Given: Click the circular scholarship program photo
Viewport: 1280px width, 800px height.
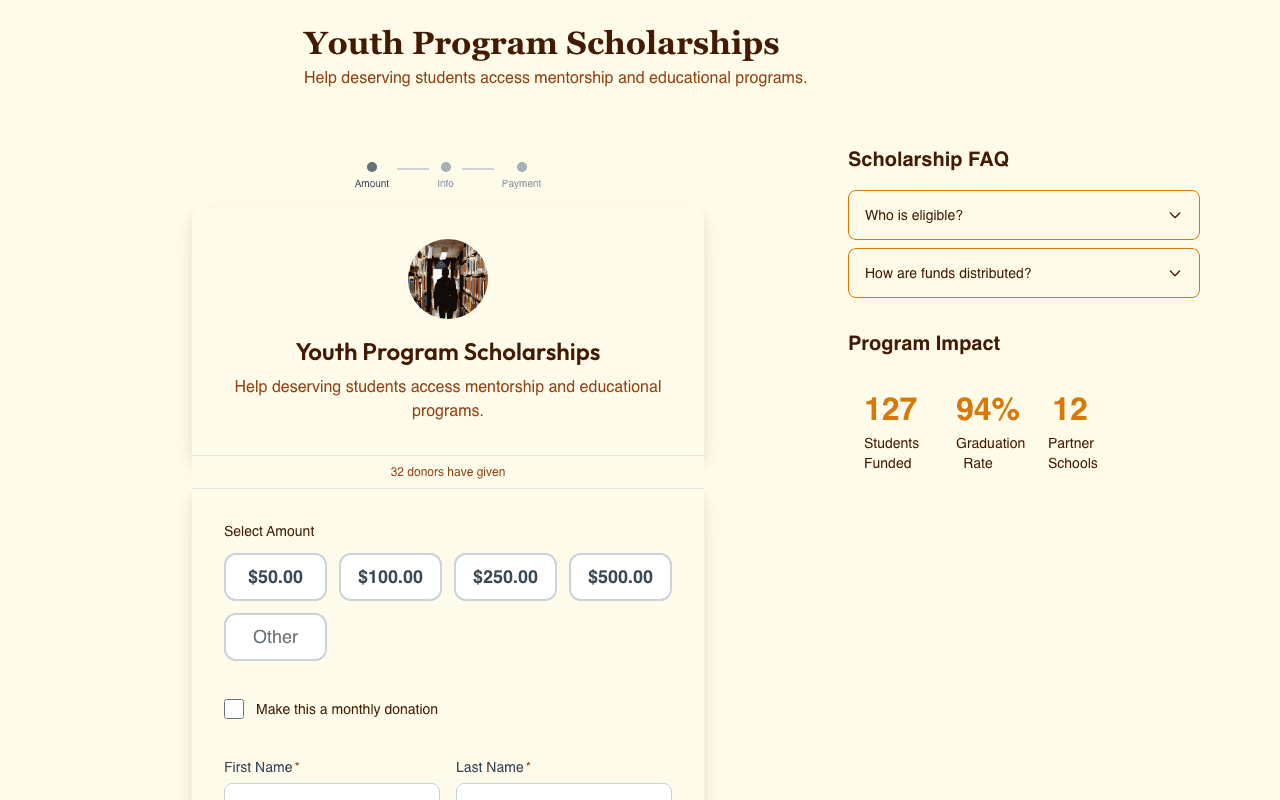Looking at the screenshot, I should [x=447, y=279].
